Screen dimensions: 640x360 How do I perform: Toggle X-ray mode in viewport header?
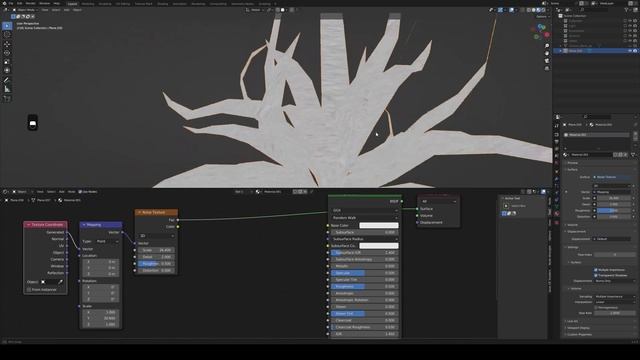tap(522, 10)
